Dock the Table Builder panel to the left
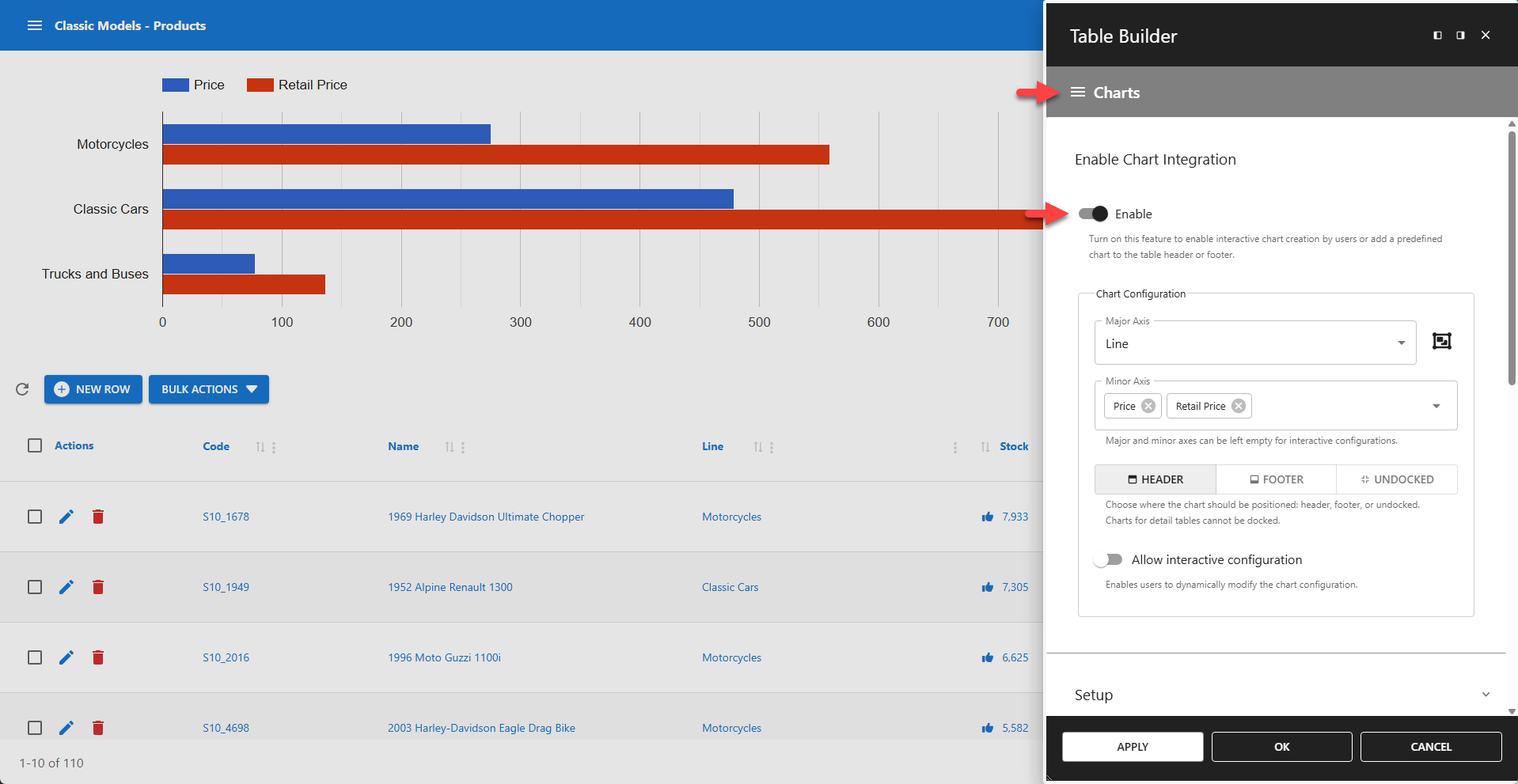The height and width of the screenshot is (784, 1518). pos(1437,35)
